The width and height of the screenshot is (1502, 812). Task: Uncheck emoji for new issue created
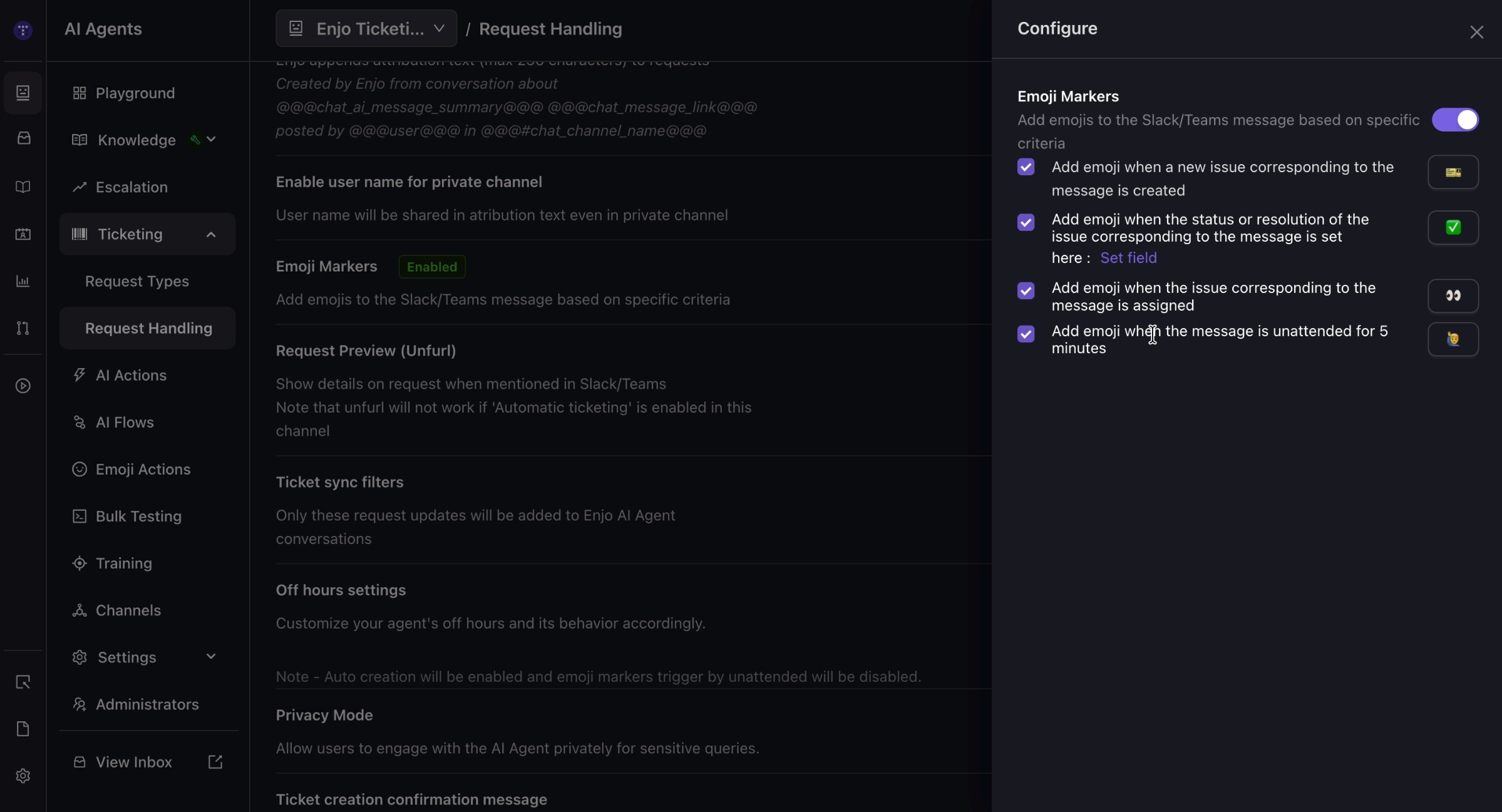coord(1026,167)
